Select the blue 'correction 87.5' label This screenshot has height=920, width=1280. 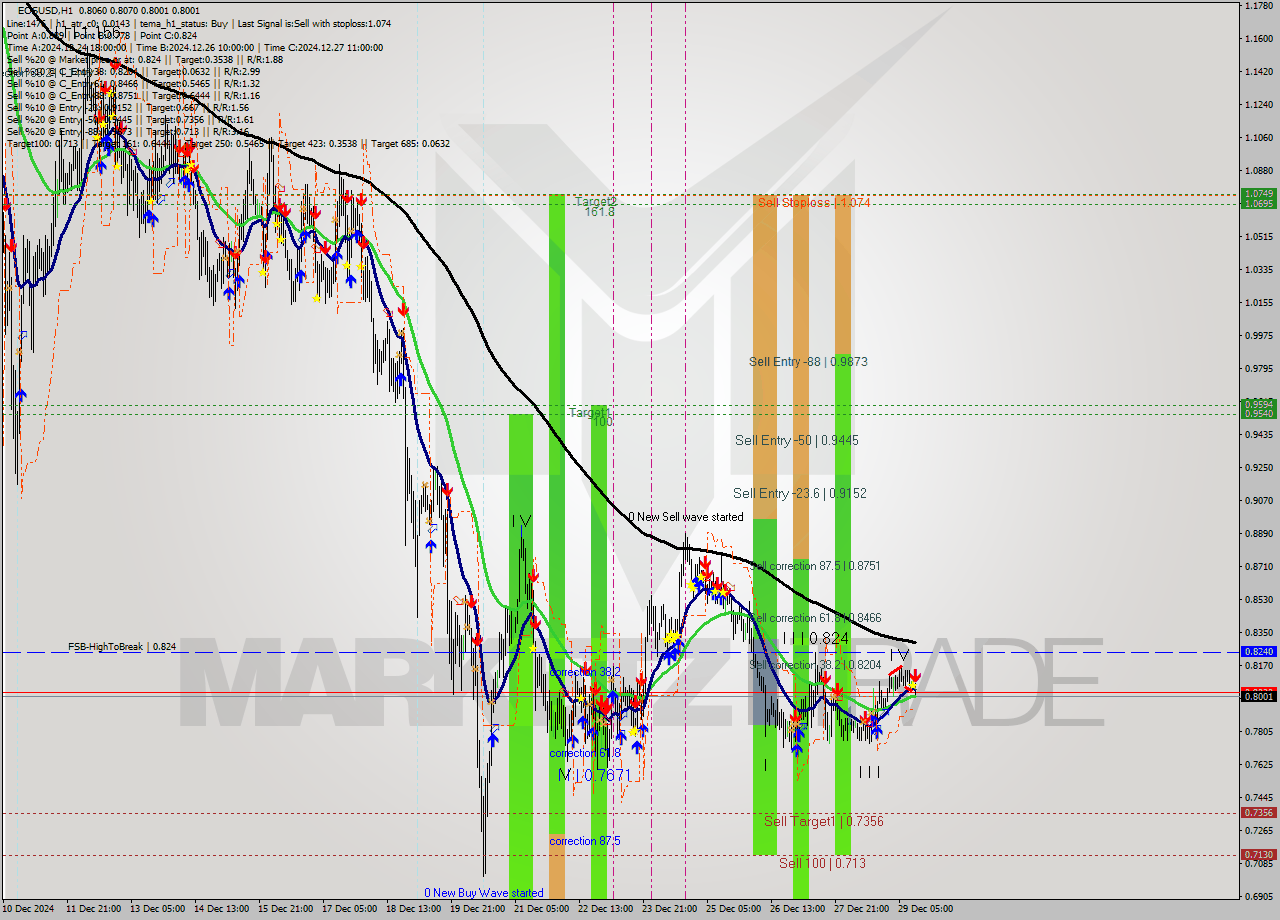pyautogui.click(x=585, y=841)
